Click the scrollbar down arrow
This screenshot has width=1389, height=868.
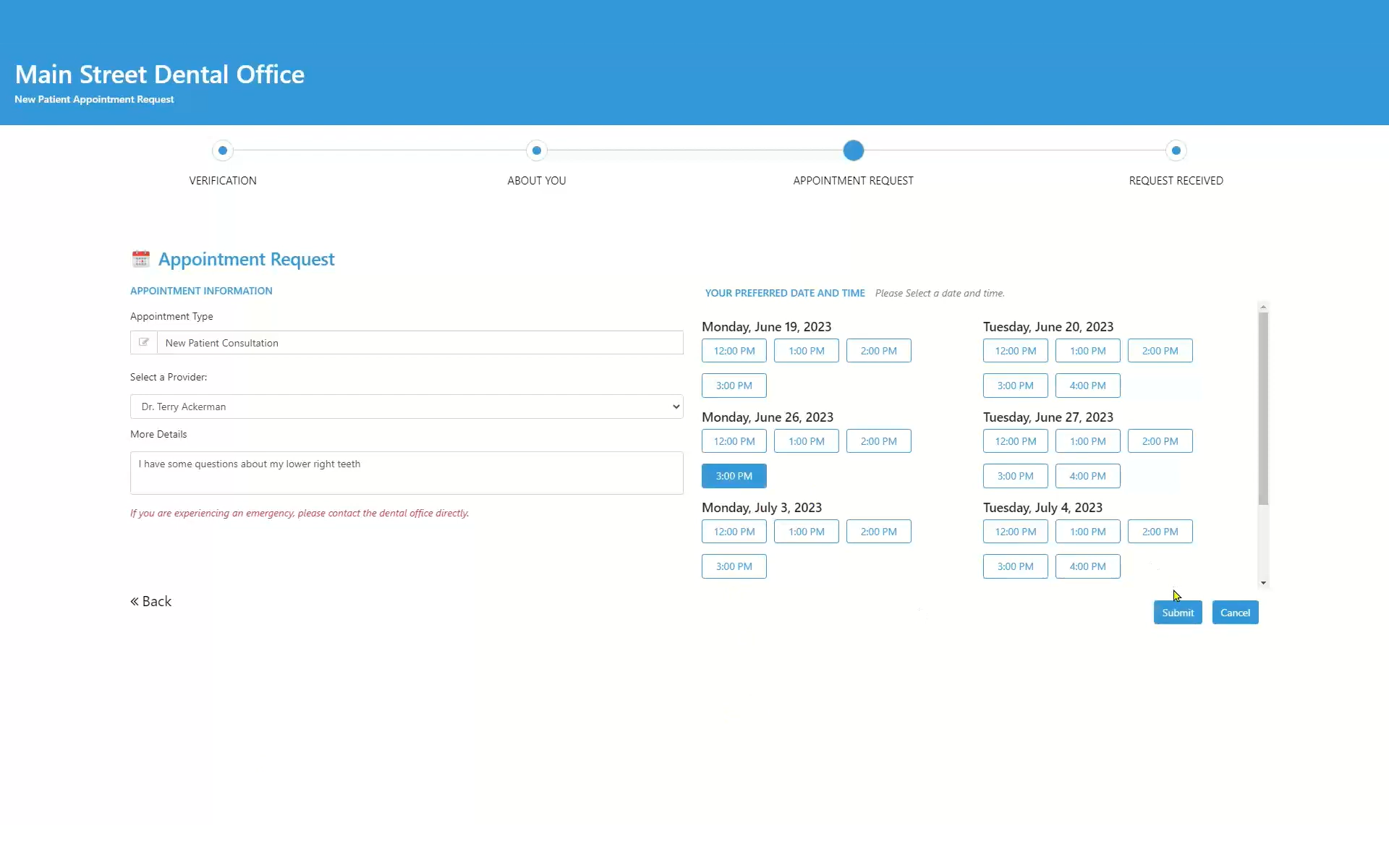1263,583
